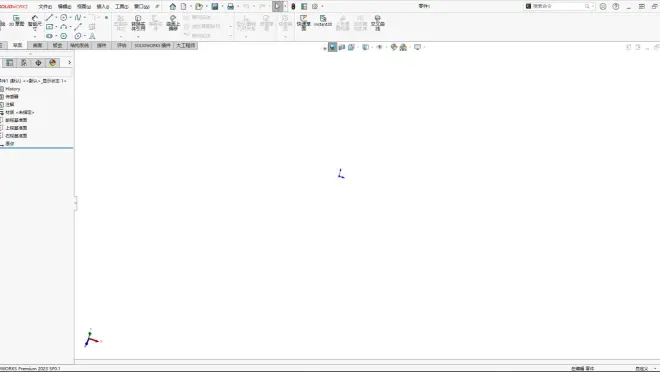Select History in the feature tree

coord(13,89)
